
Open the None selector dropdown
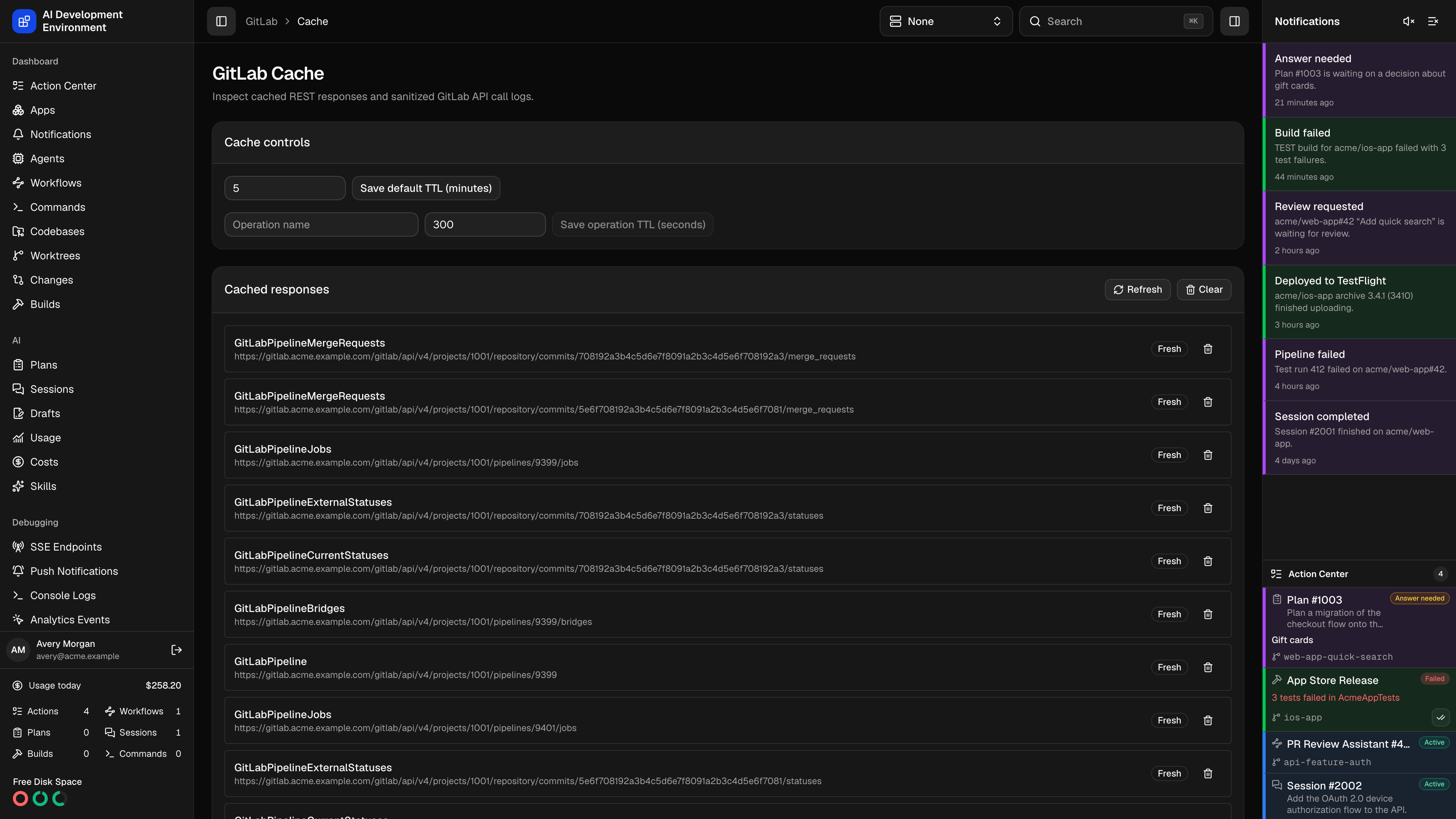[x=946, y=21]
